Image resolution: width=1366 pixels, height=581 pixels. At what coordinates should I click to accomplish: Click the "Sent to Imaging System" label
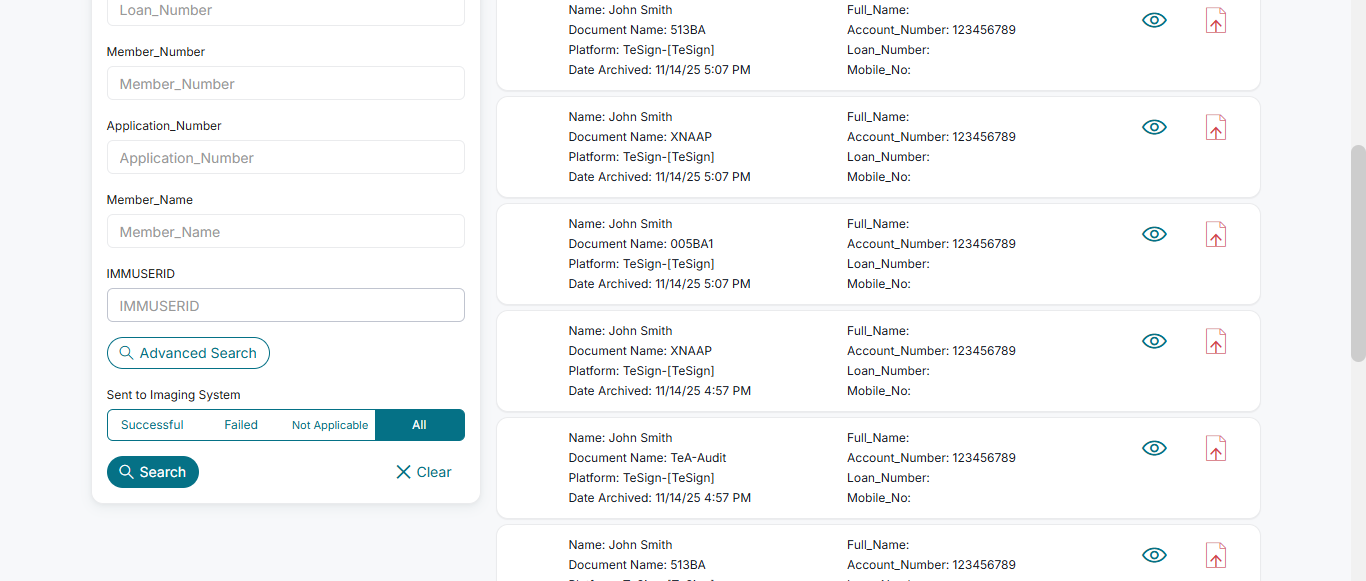click(174, 395)
